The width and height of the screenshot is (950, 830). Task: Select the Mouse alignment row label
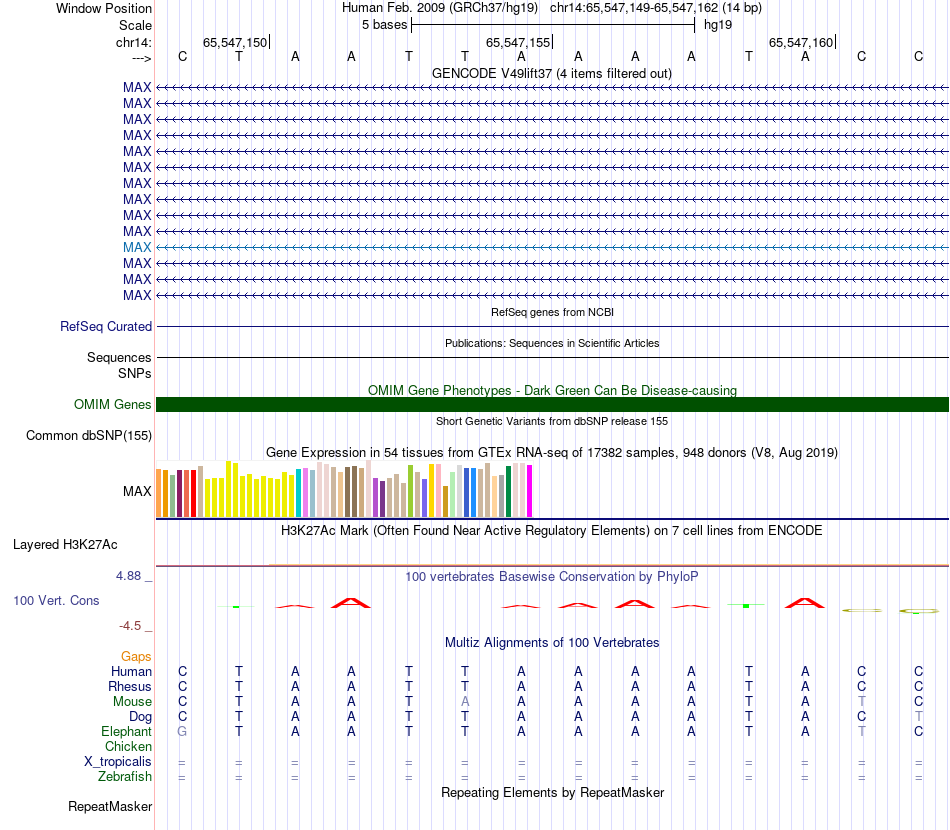pyautogui.click(x=132, y=702)
